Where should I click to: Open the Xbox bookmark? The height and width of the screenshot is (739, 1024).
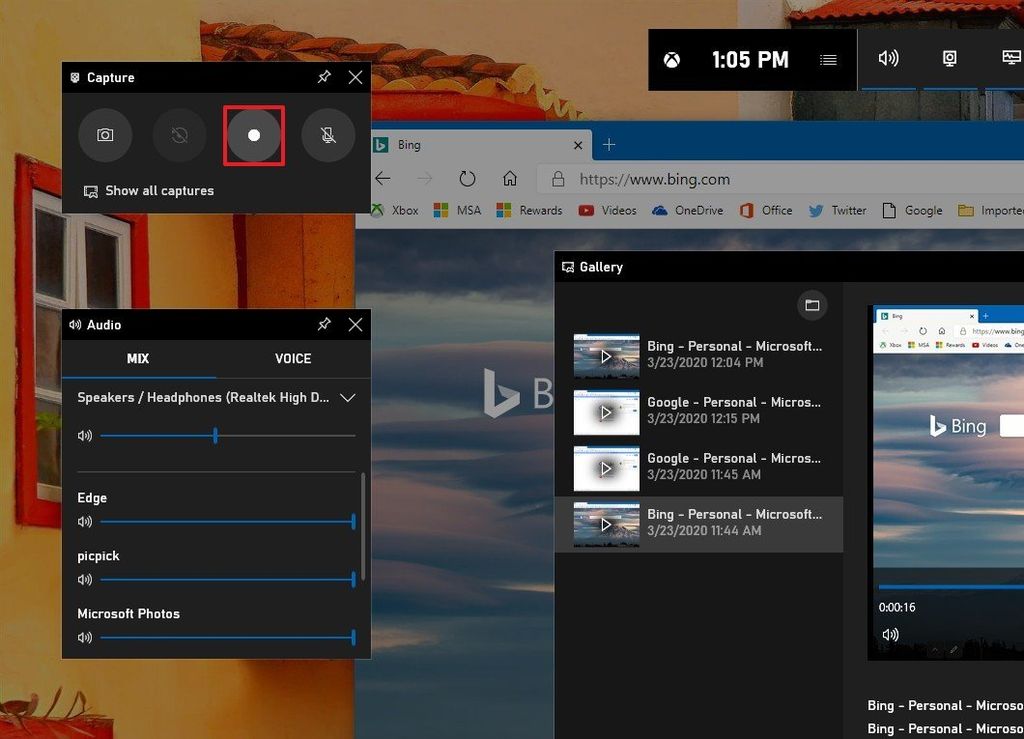pyautogui.click(x=396, y=210)
